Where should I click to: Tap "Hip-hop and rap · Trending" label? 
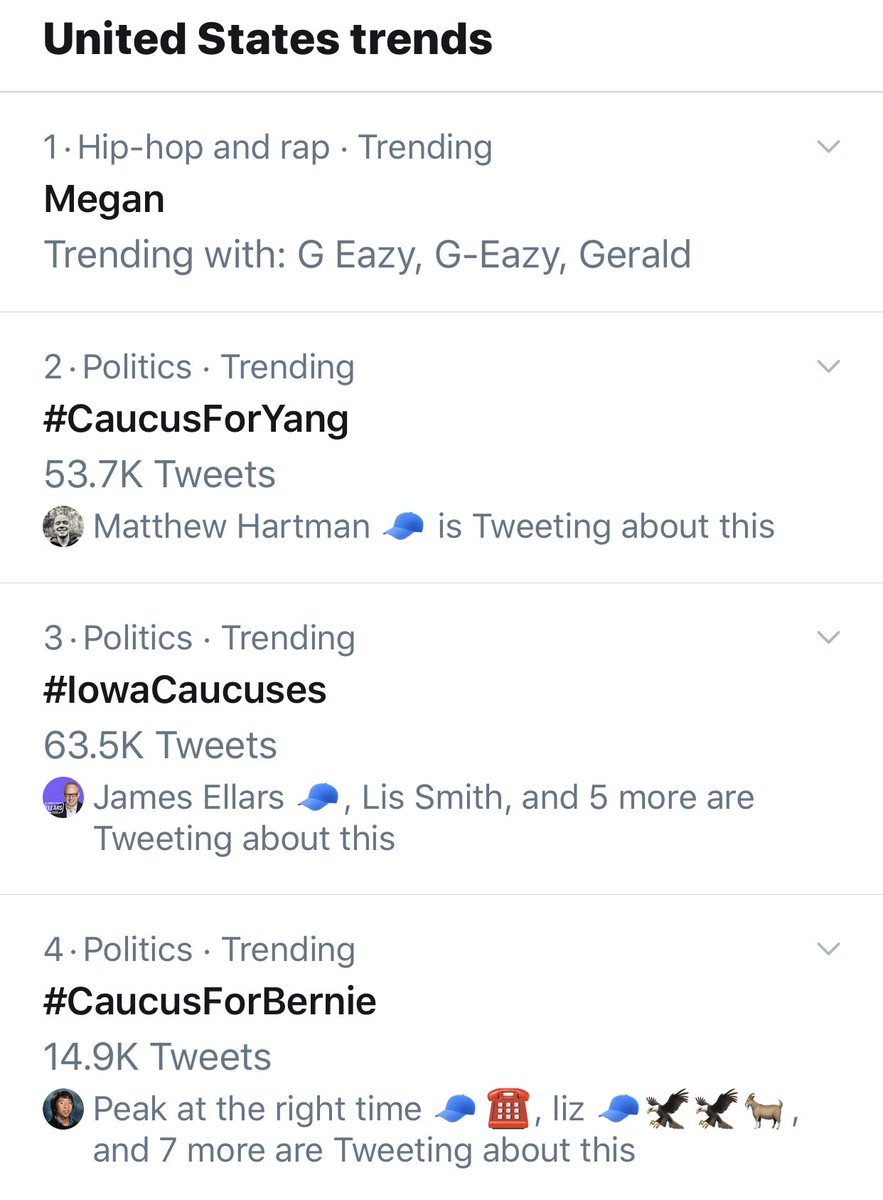(268, 148)
